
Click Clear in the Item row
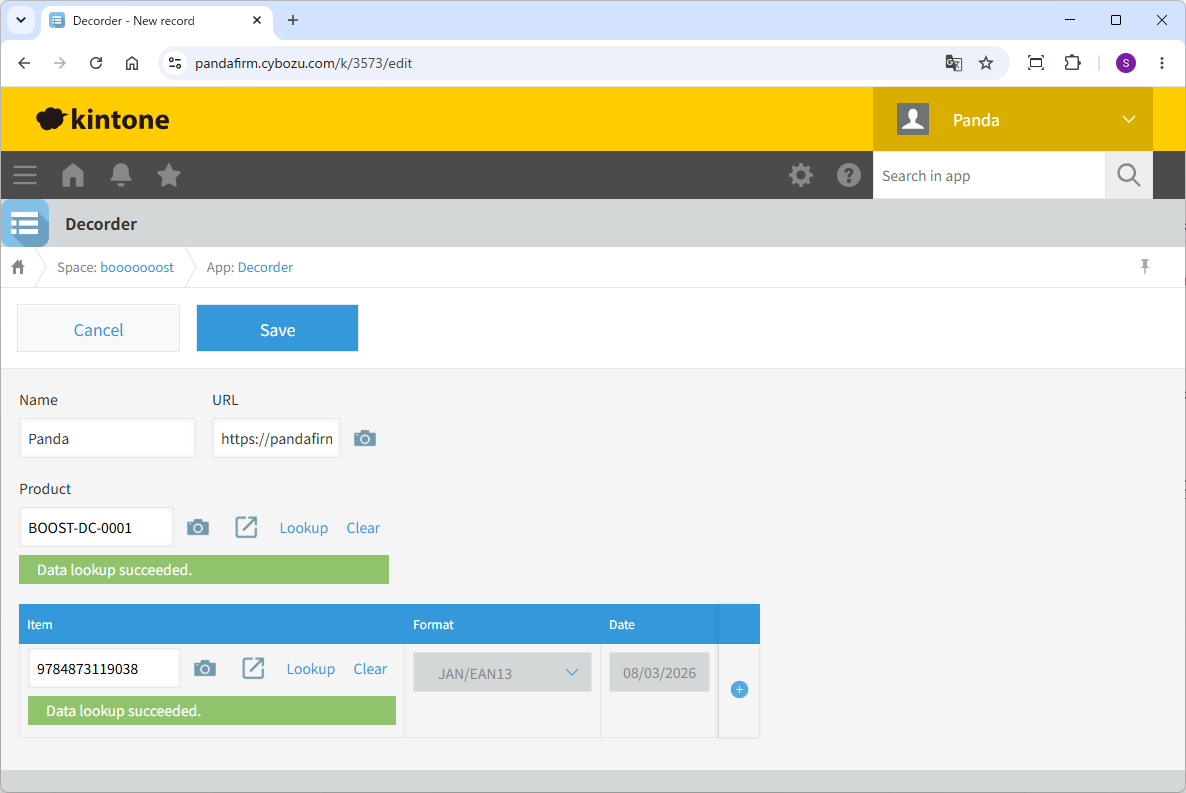click(370, 669)
